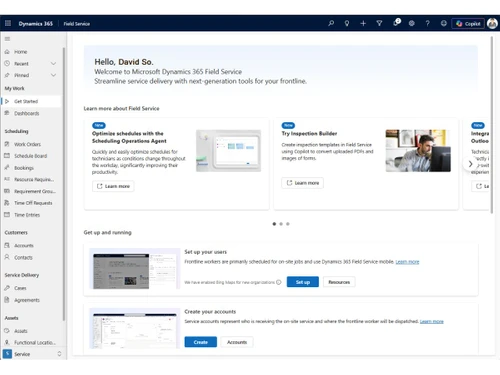Viewport: 500px width, 375px height.
Task: Select Get Started in sidebar
Action: pyautogui.click(x=31, y=101)
